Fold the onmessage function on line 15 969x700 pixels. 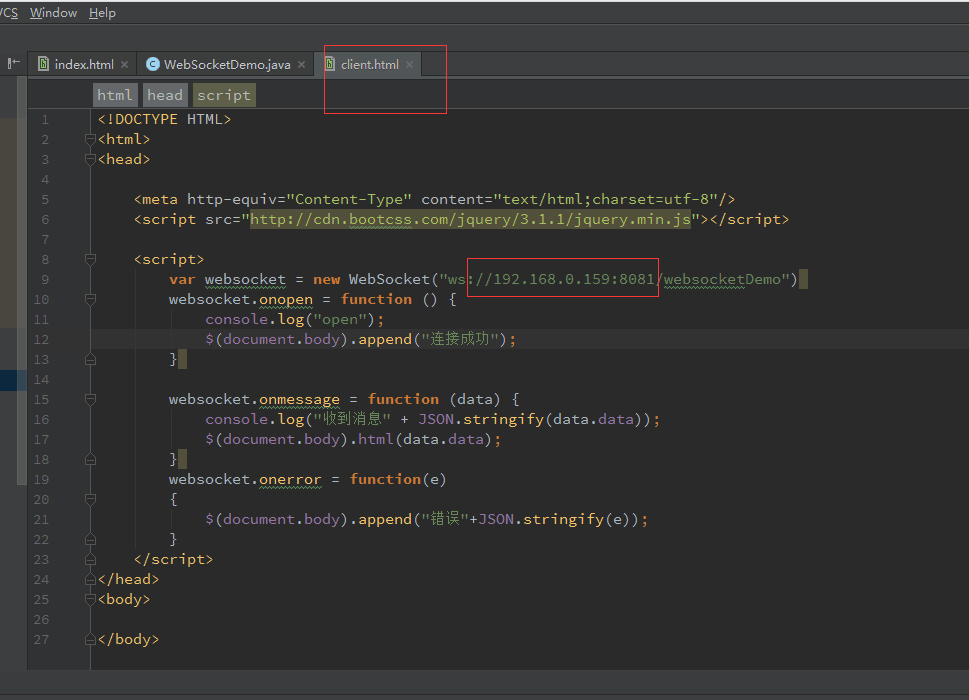(90, 399)
